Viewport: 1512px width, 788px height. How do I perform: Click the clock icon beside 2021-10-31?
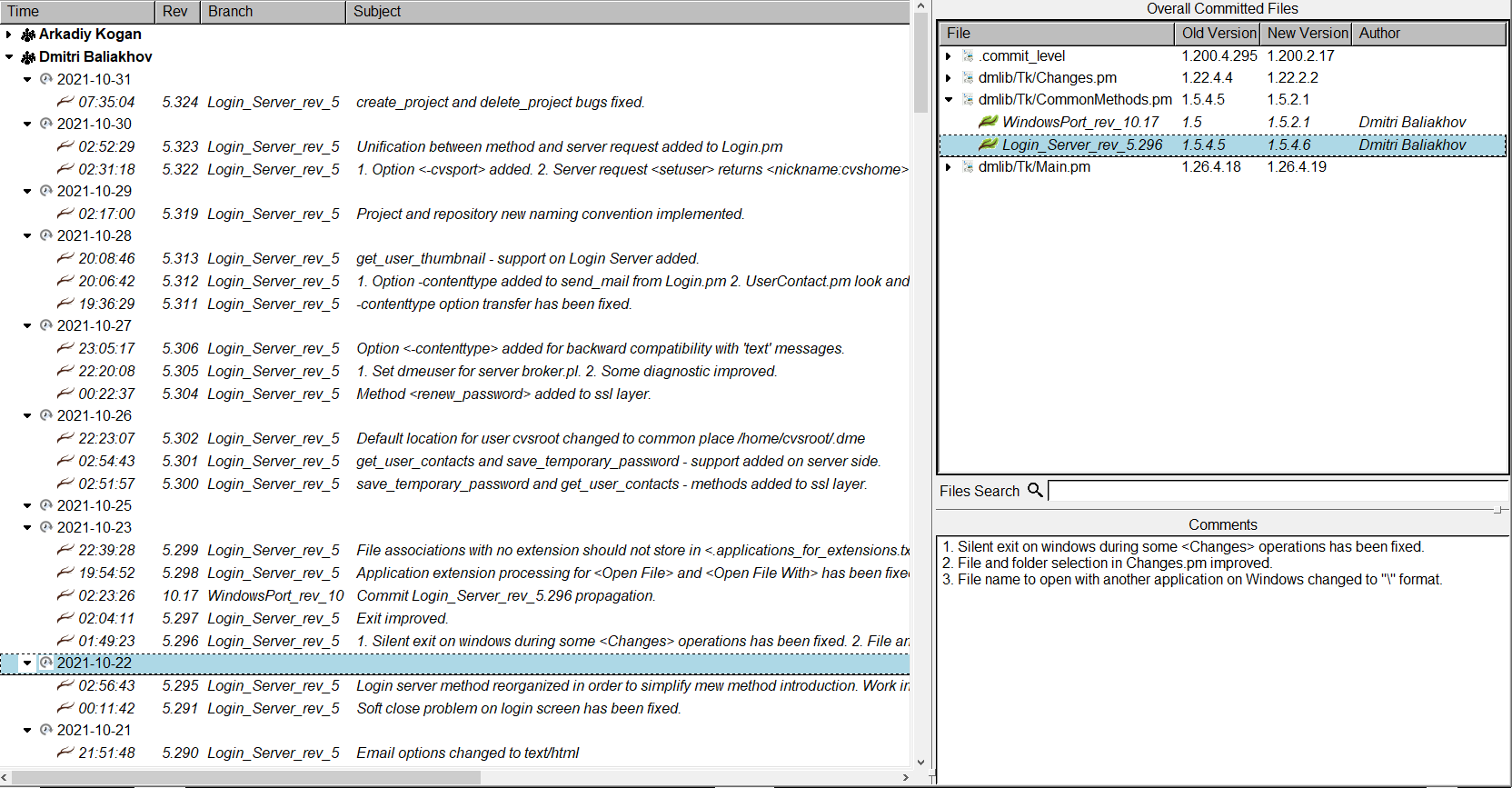click(x=46, y=79)
